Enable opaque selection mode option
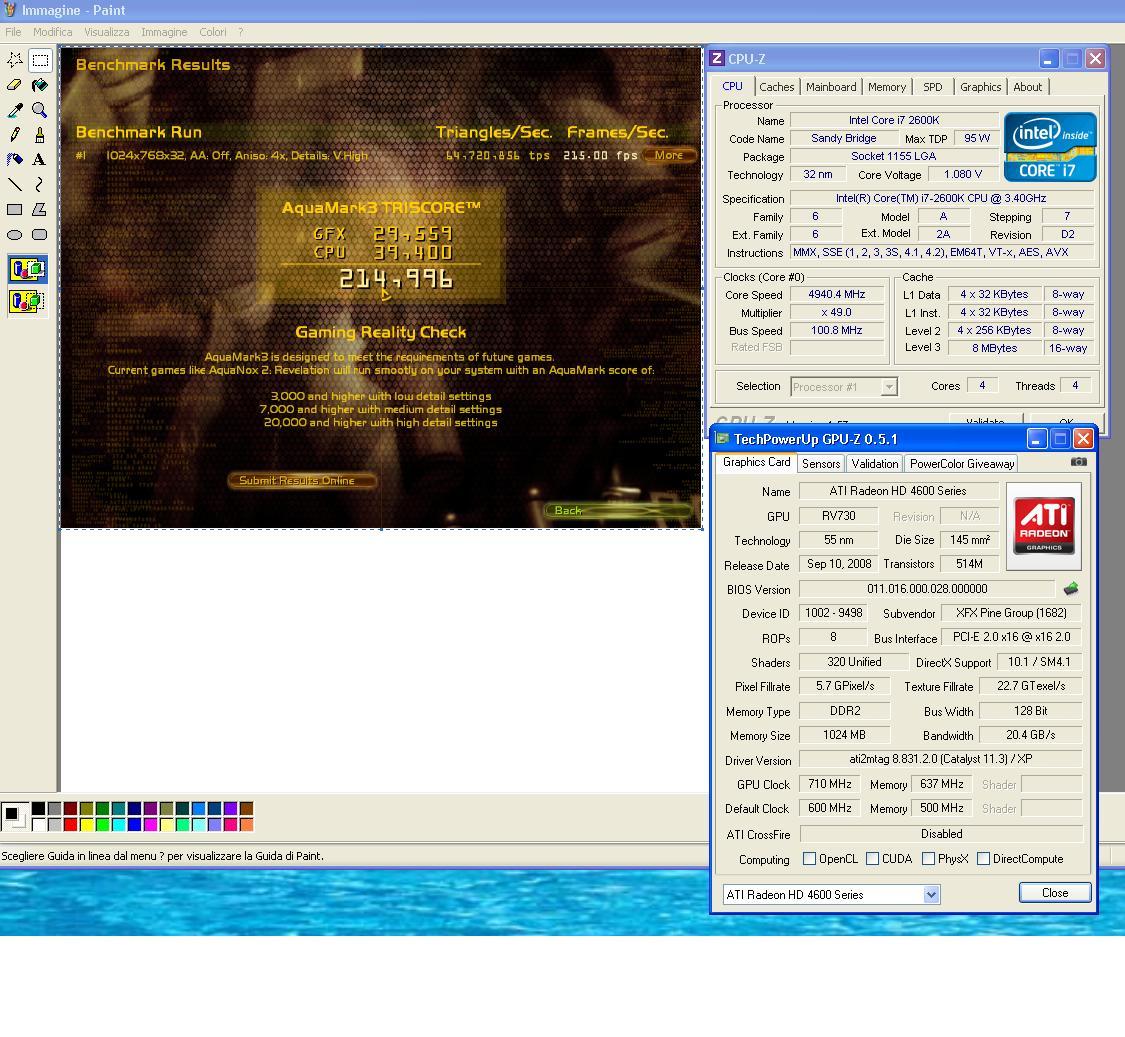 coord(27,270)
